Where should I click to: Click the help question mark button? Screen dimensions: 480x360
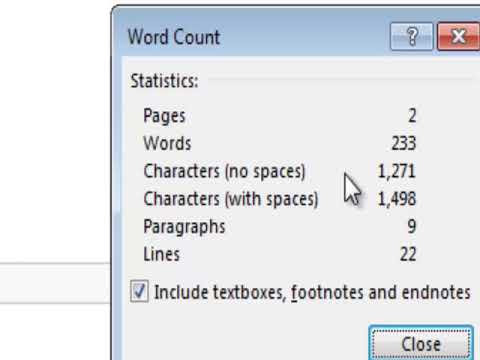(x=412, y=36)
